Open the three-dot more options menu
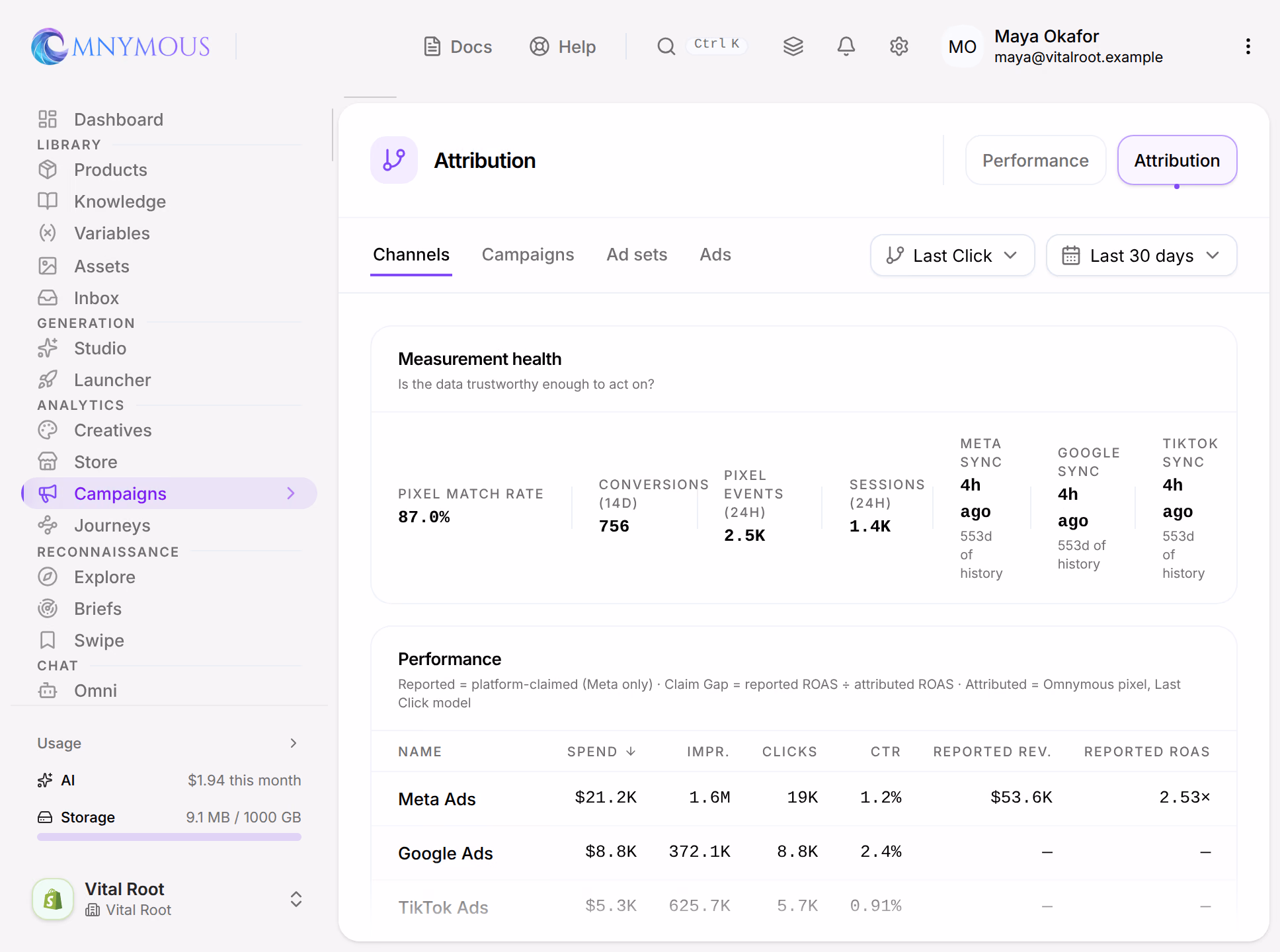Image resolution: width=1280 pixels, height=952 pixels. pyautogui.click(x=1248, y=46)
